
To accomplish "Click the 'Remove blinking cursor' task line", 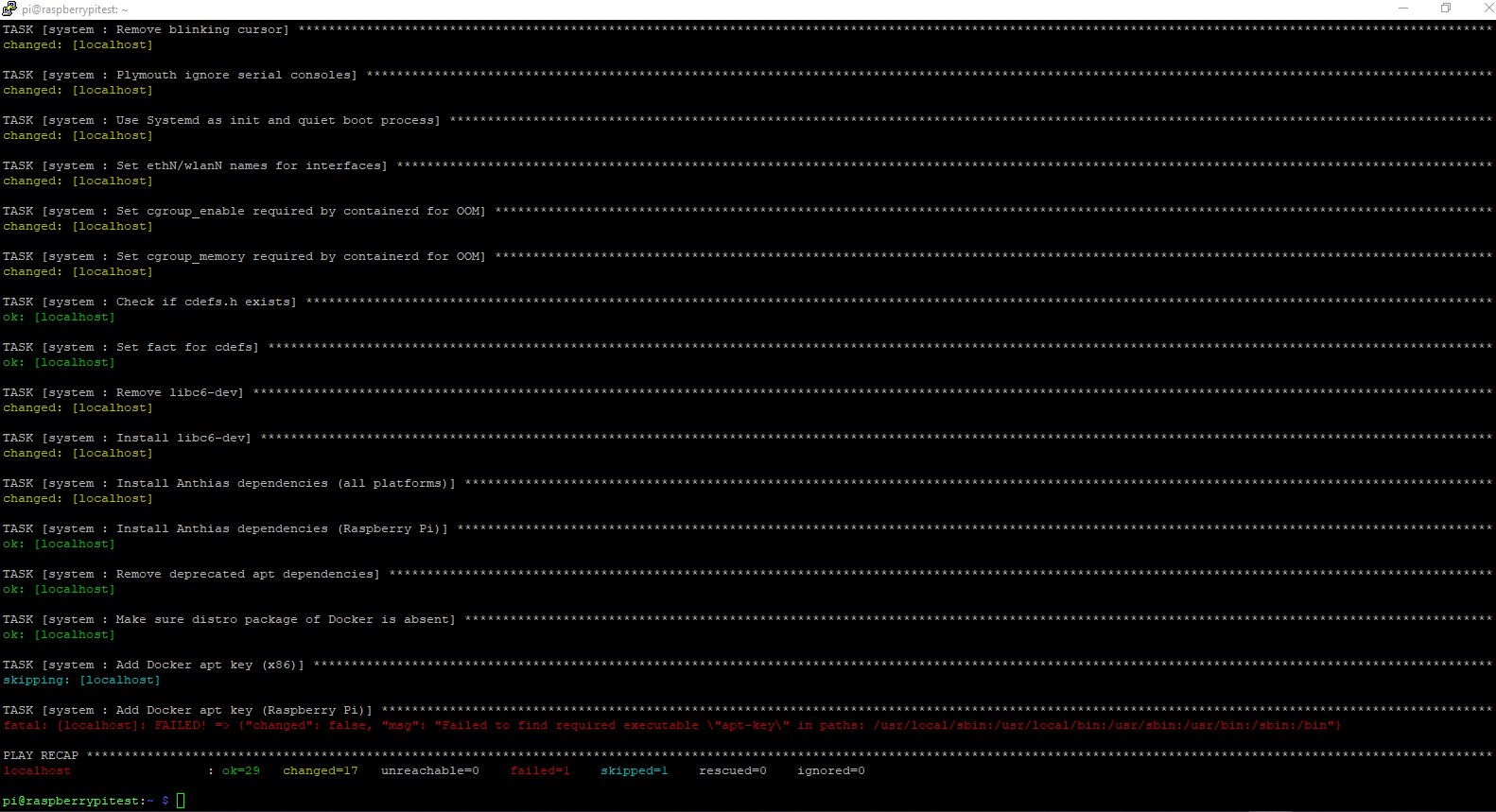I will pos(747,29).
